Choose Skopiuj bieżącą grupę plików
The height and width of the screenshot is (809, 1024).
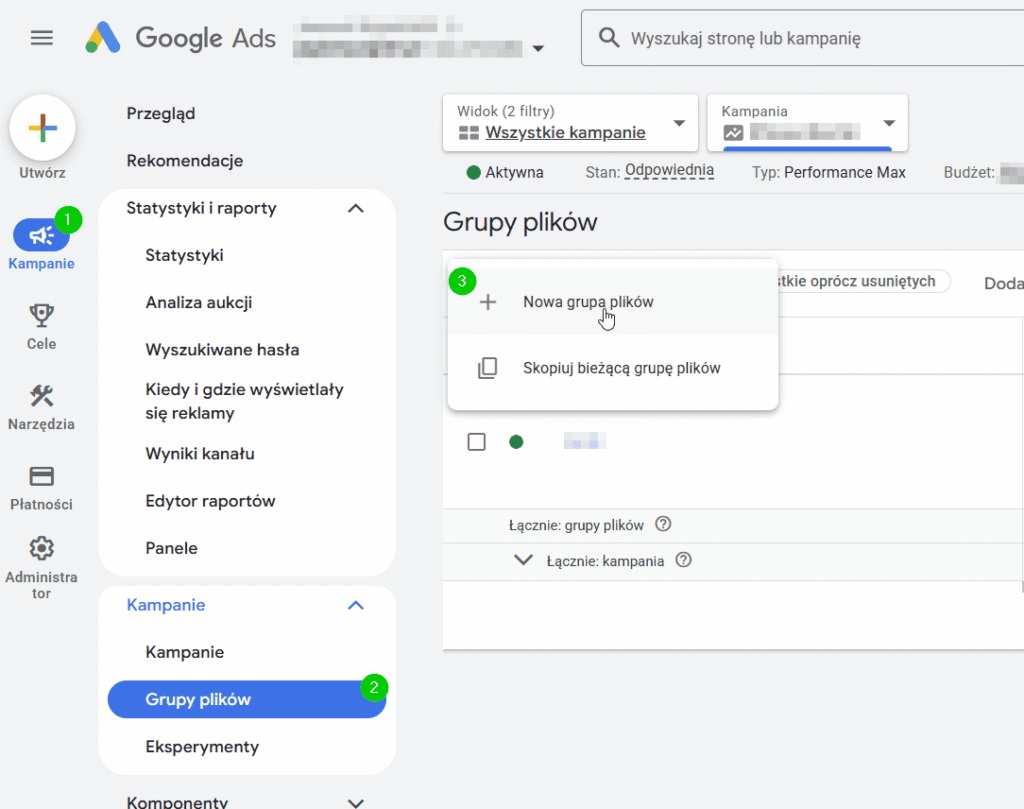(x=621, y=368)
